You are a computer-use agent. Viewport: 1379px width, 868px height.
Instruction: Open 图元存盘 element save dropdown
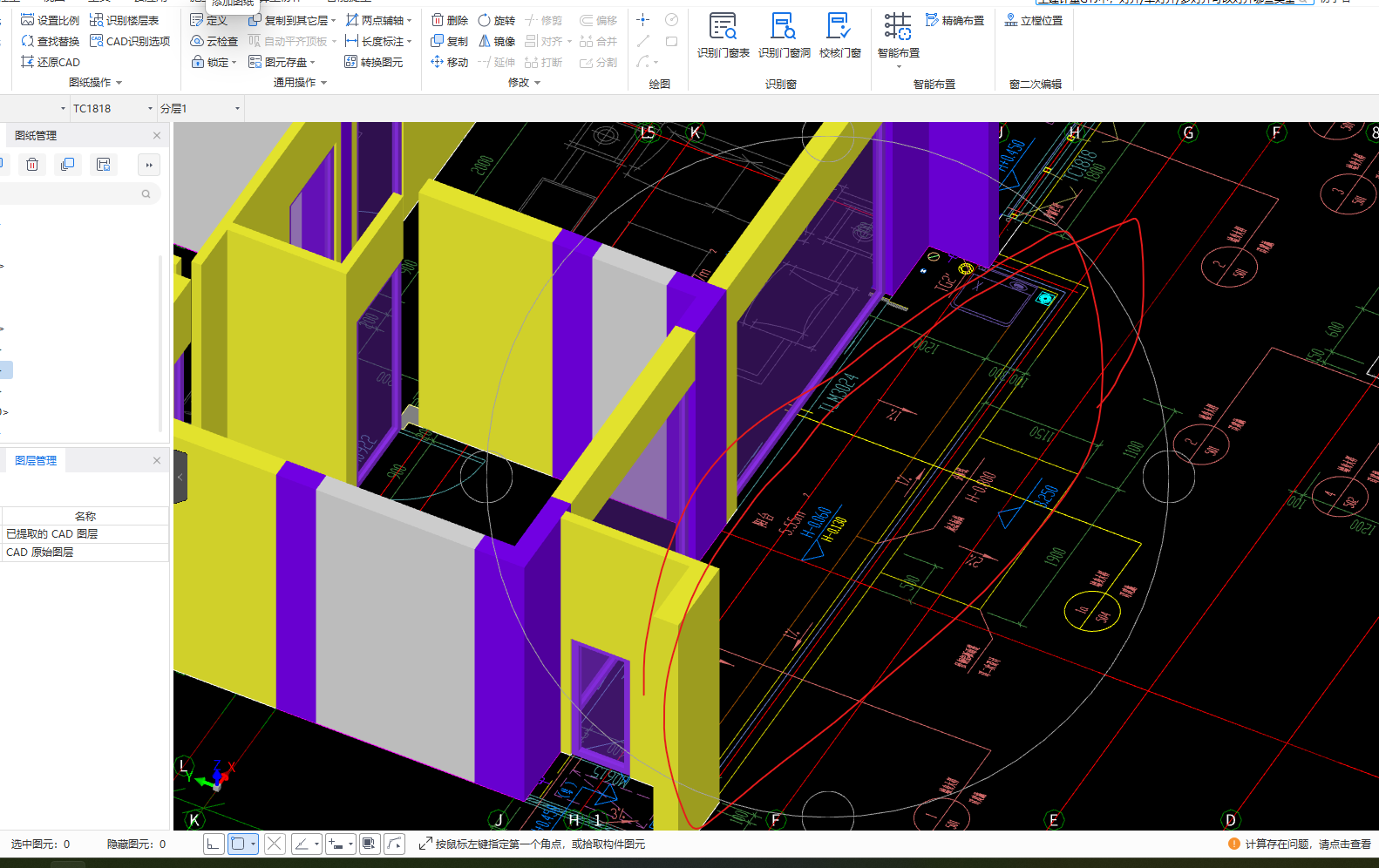(282, 62)
